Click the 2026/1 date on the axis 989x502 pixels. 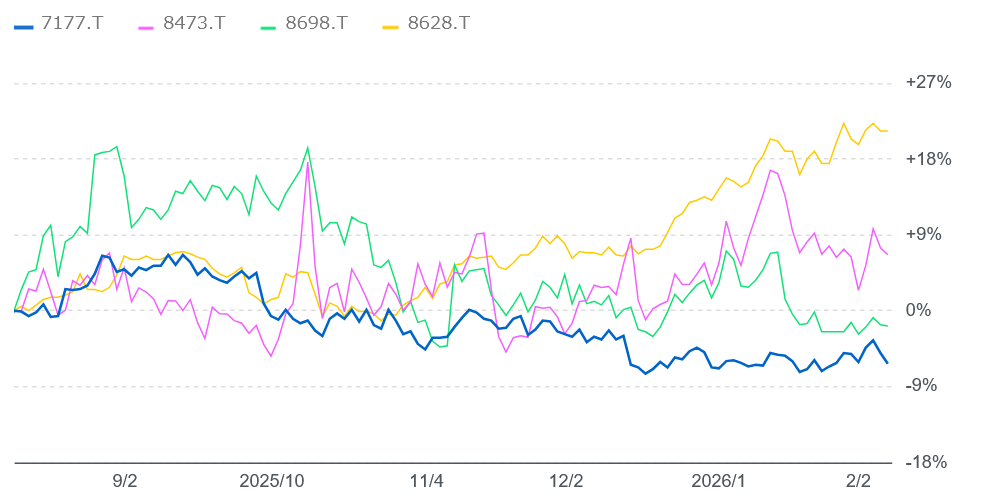point(719,481)
